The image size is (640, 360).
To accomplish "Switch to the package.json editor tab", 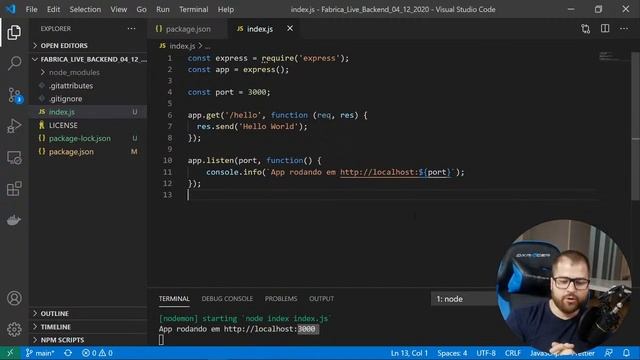I will point(187,29).
